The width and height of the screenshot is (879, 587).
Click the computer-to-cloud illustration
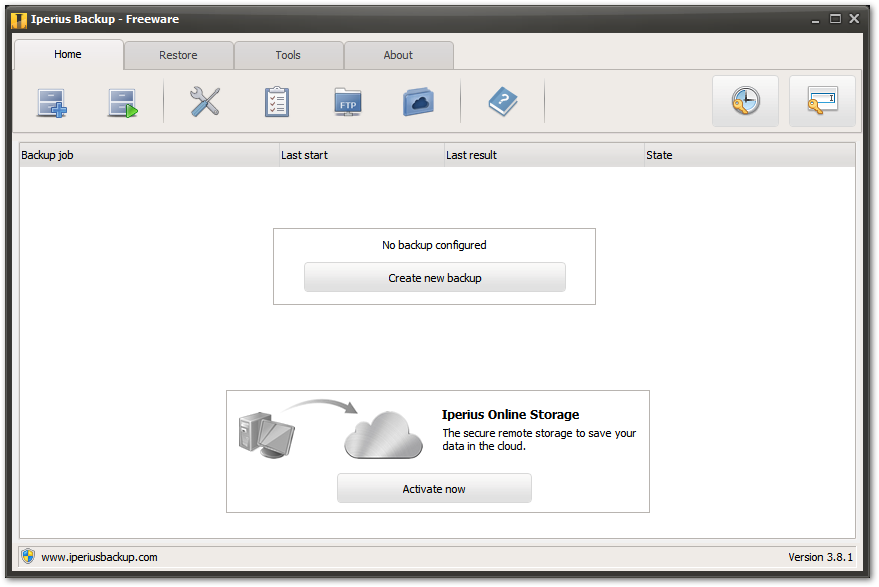(x=331, y=429)
